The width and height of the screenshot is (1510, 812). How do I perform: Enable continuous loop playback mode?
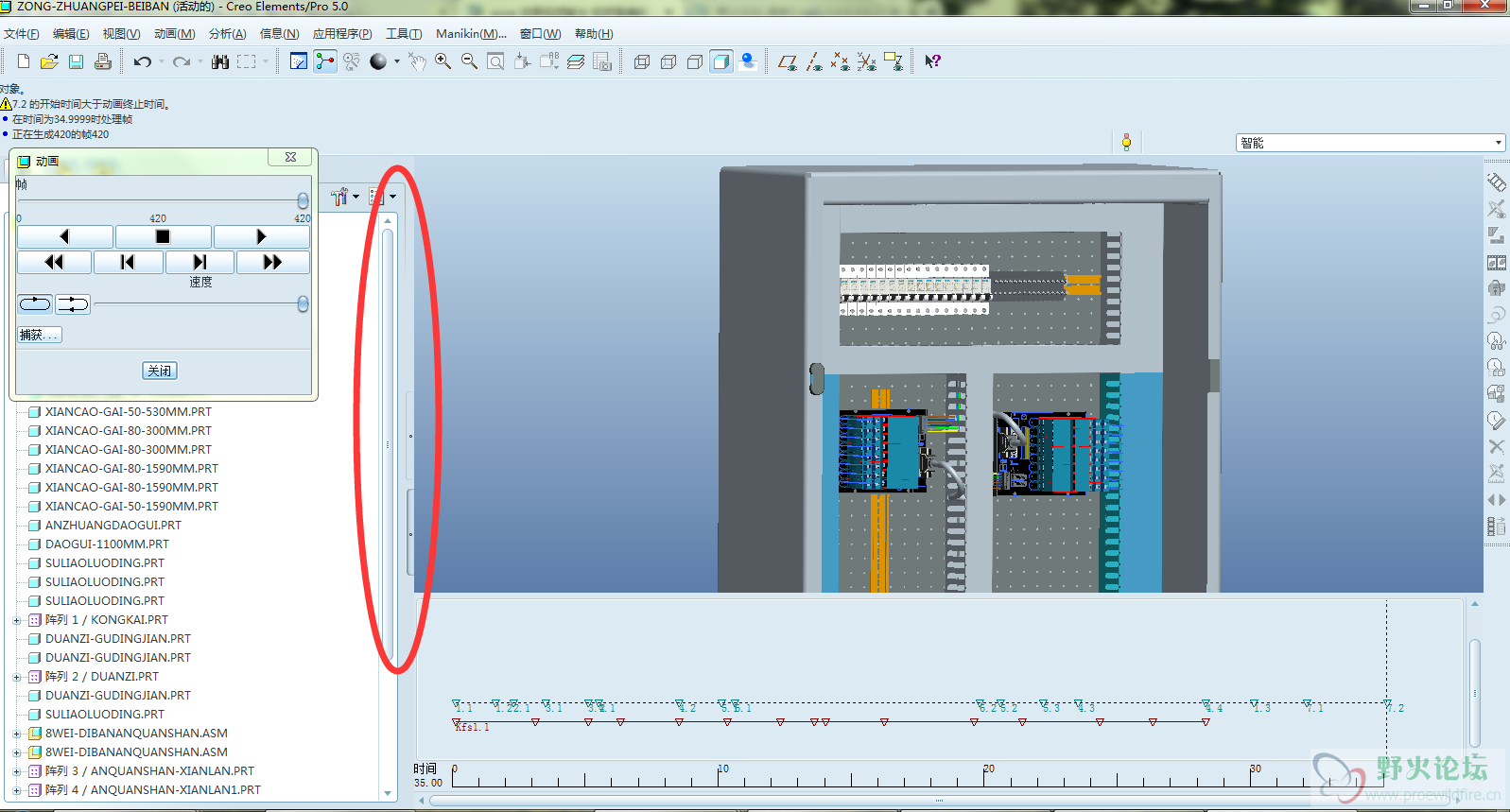click(x=35, y=303)
